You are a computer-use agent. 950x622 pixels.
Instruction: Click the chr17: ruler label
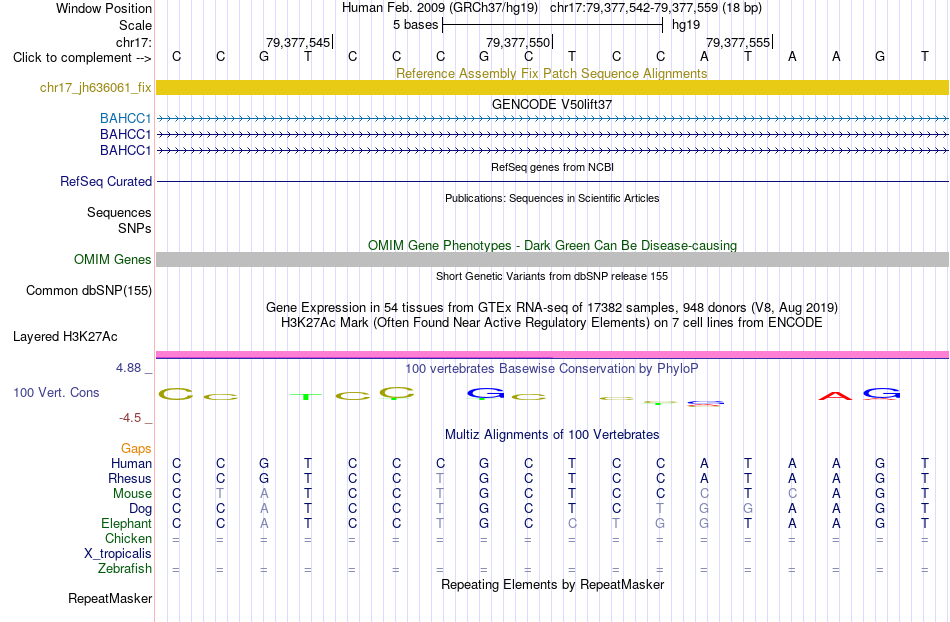coord(133,42)
